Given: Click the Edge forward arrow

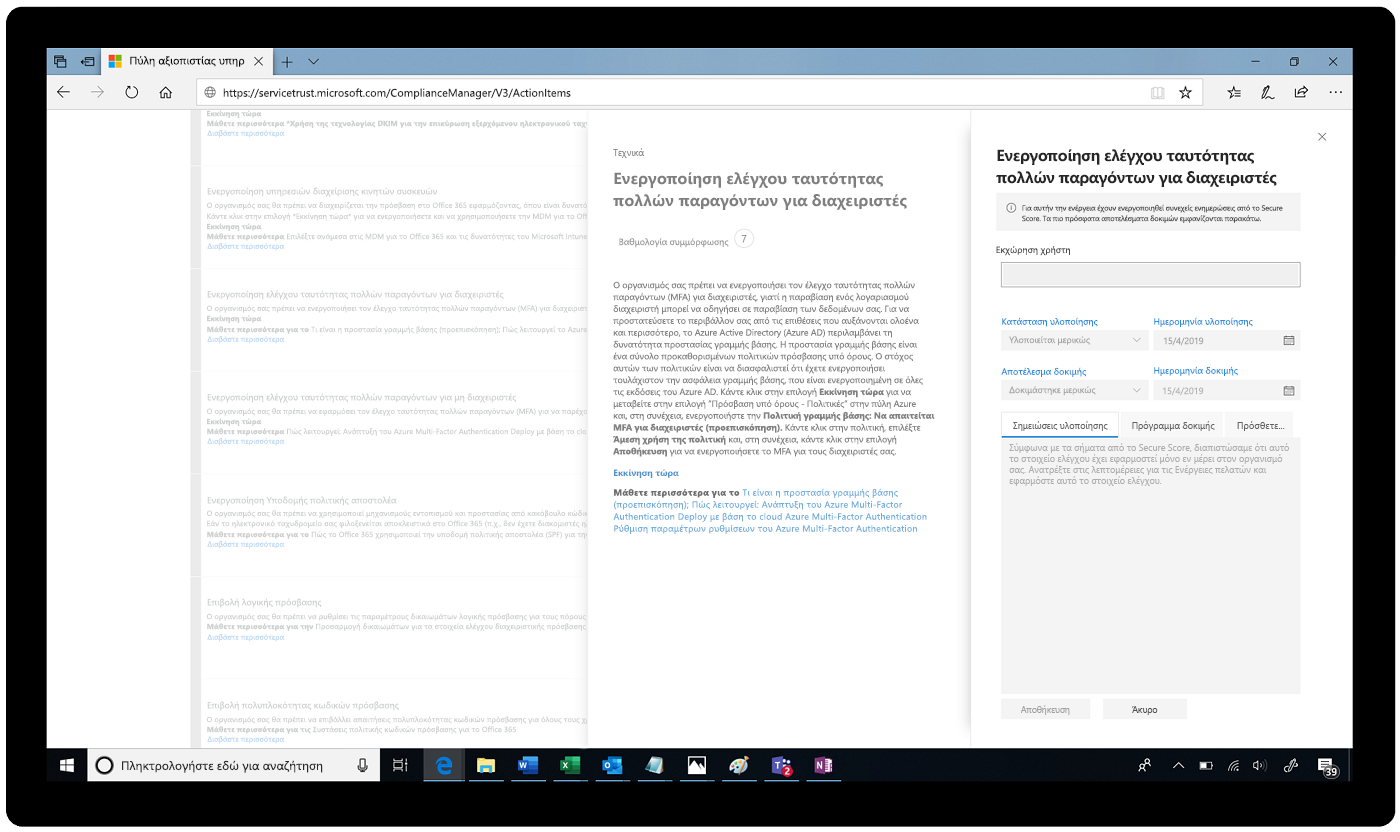Looking at the screenshot, I should coord(97,92).
